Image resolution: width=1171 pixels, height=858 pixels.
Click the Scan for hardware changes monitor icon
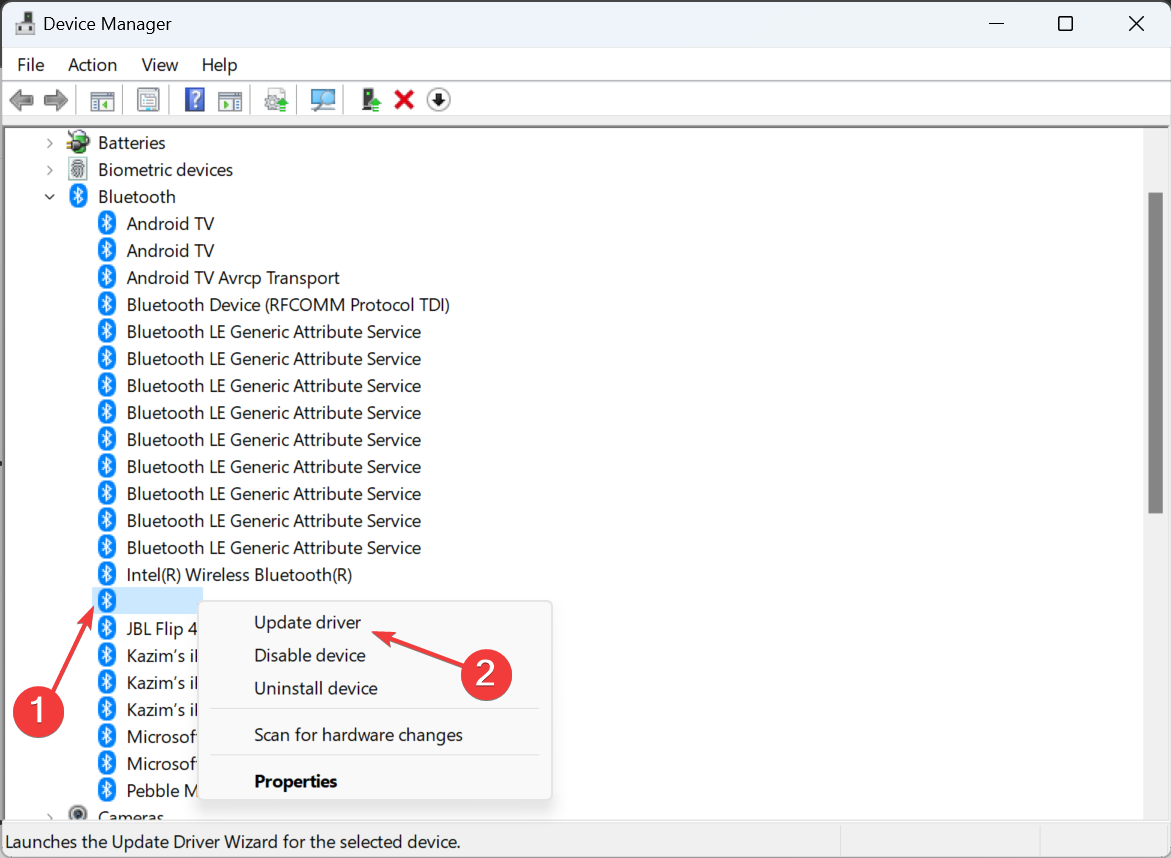click(x=323, y=99)
